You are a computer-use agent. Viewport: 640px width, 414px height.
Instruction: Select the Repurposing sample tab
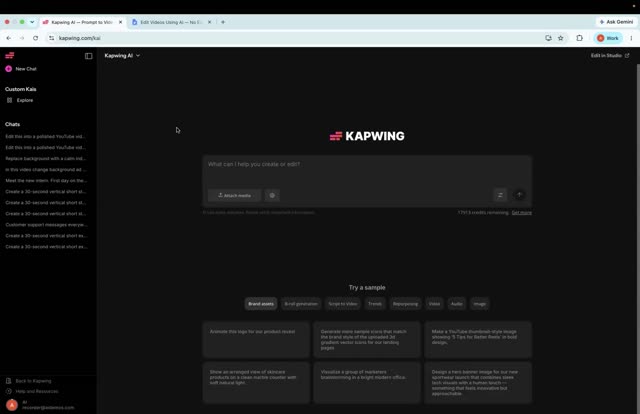[405, 304]
